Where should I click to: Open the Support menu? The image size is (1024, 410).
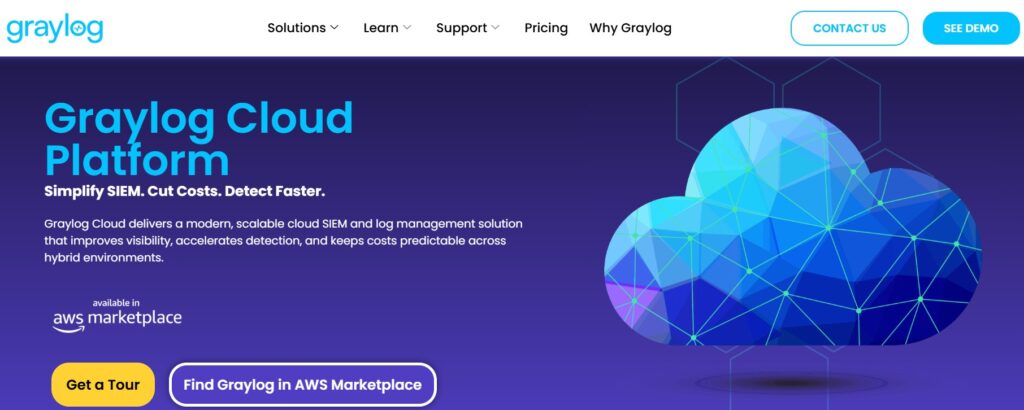tap(462, 28)
